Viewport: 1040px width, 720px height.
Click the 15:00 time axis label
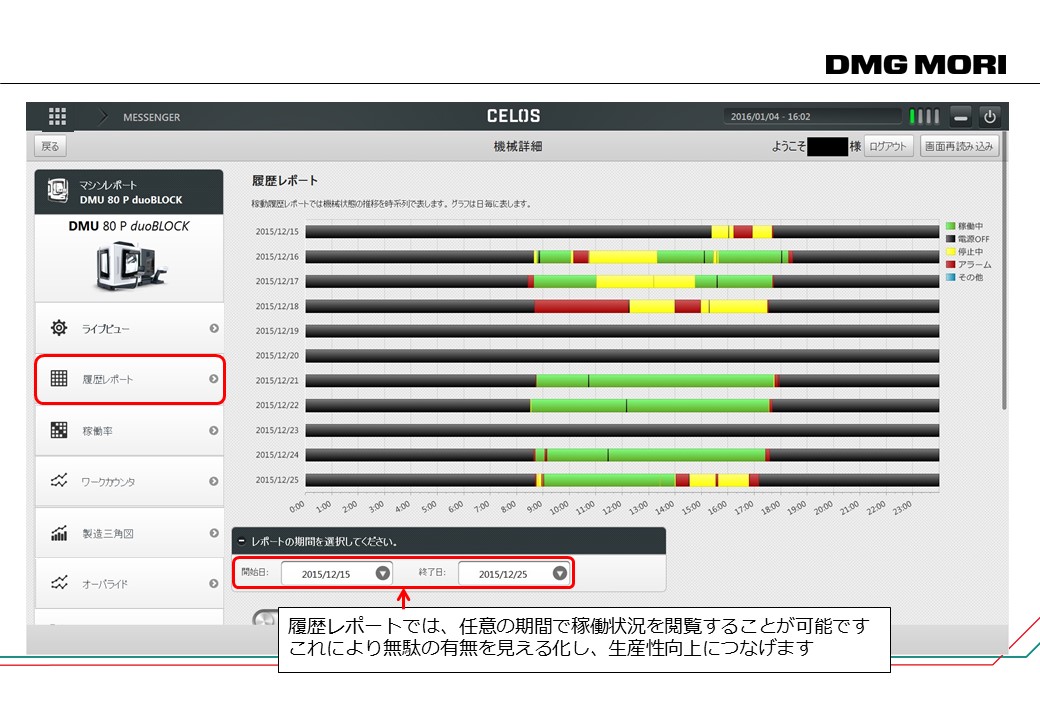coord(691,508)
